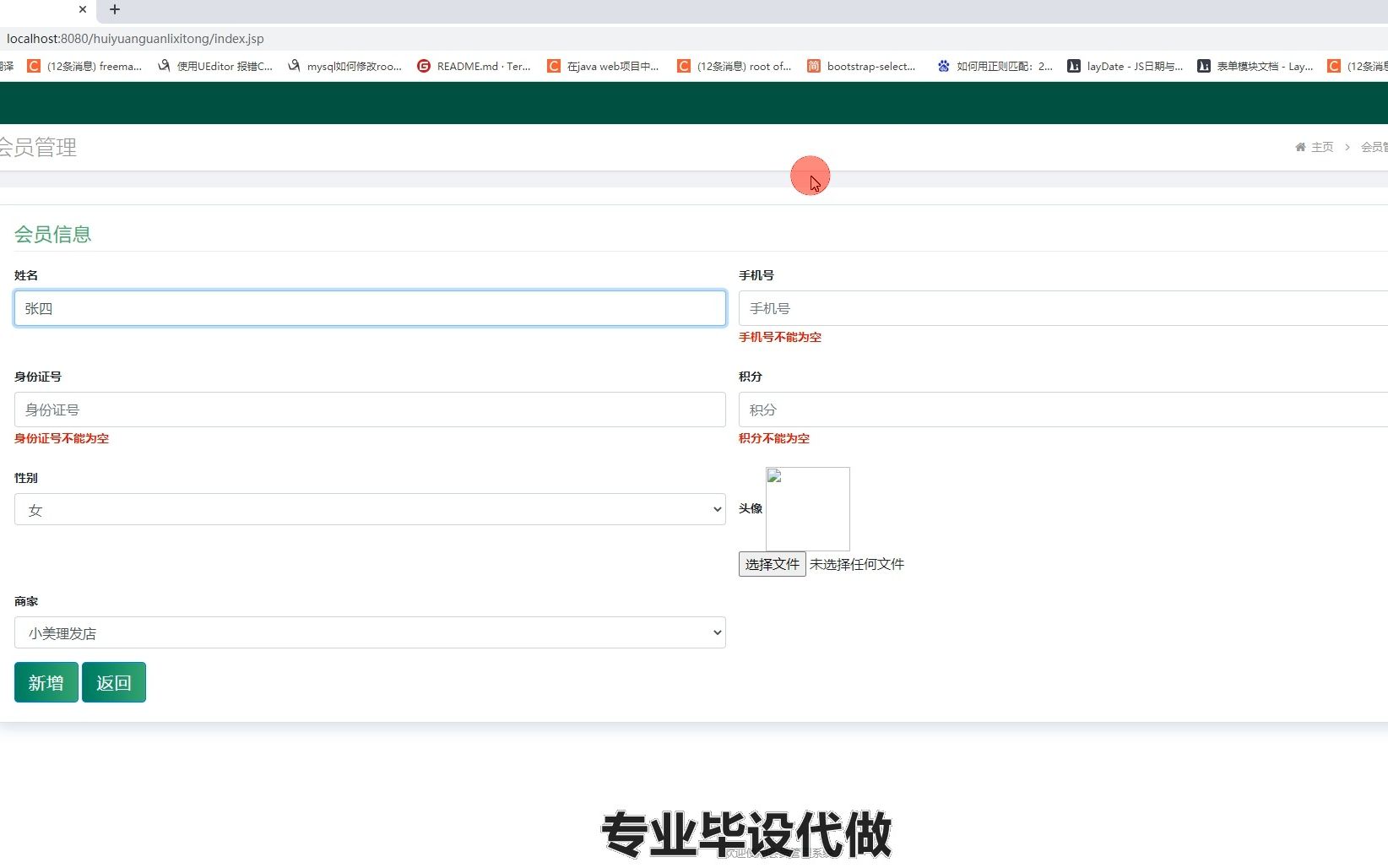
Task: Open the README.md bookmark
Action: 474,66
